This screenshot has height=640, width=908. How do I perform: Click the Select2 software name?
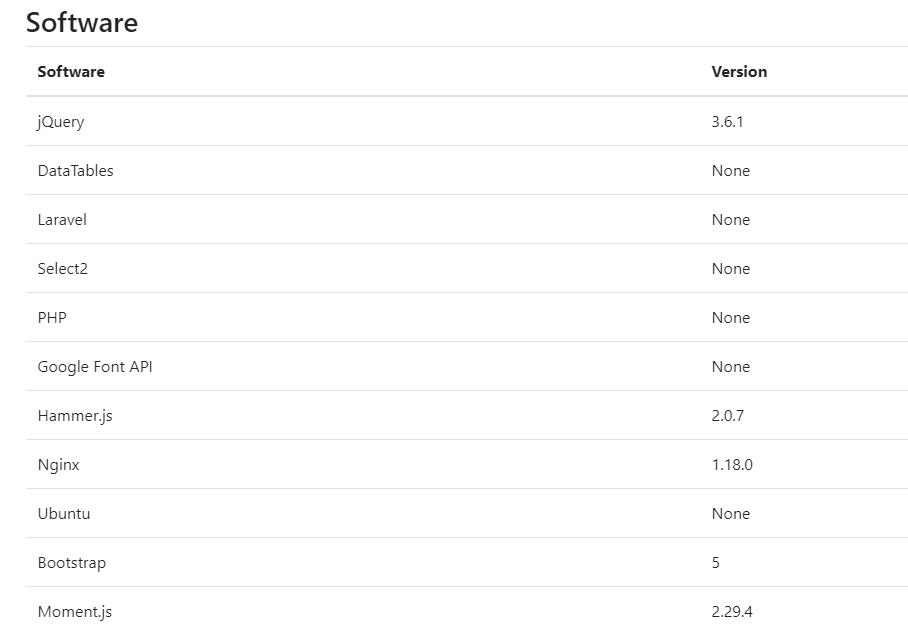[63, 269]
